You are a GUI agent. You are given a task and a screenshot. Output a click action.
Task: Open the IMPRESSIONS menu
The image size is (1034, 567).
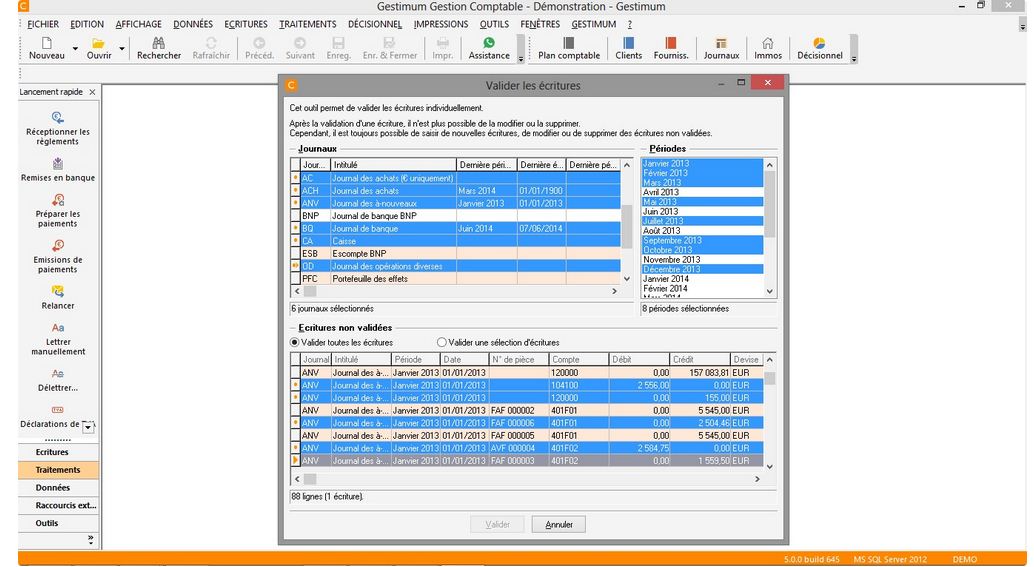(441, 24)
